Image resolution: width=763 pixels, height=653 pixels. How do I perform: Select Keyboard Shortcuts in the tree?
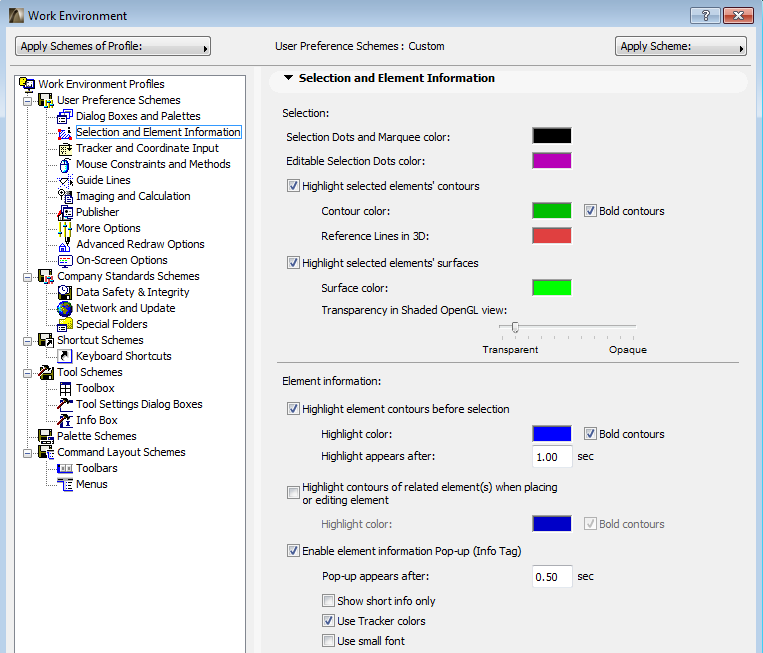(x=124, y=356)
